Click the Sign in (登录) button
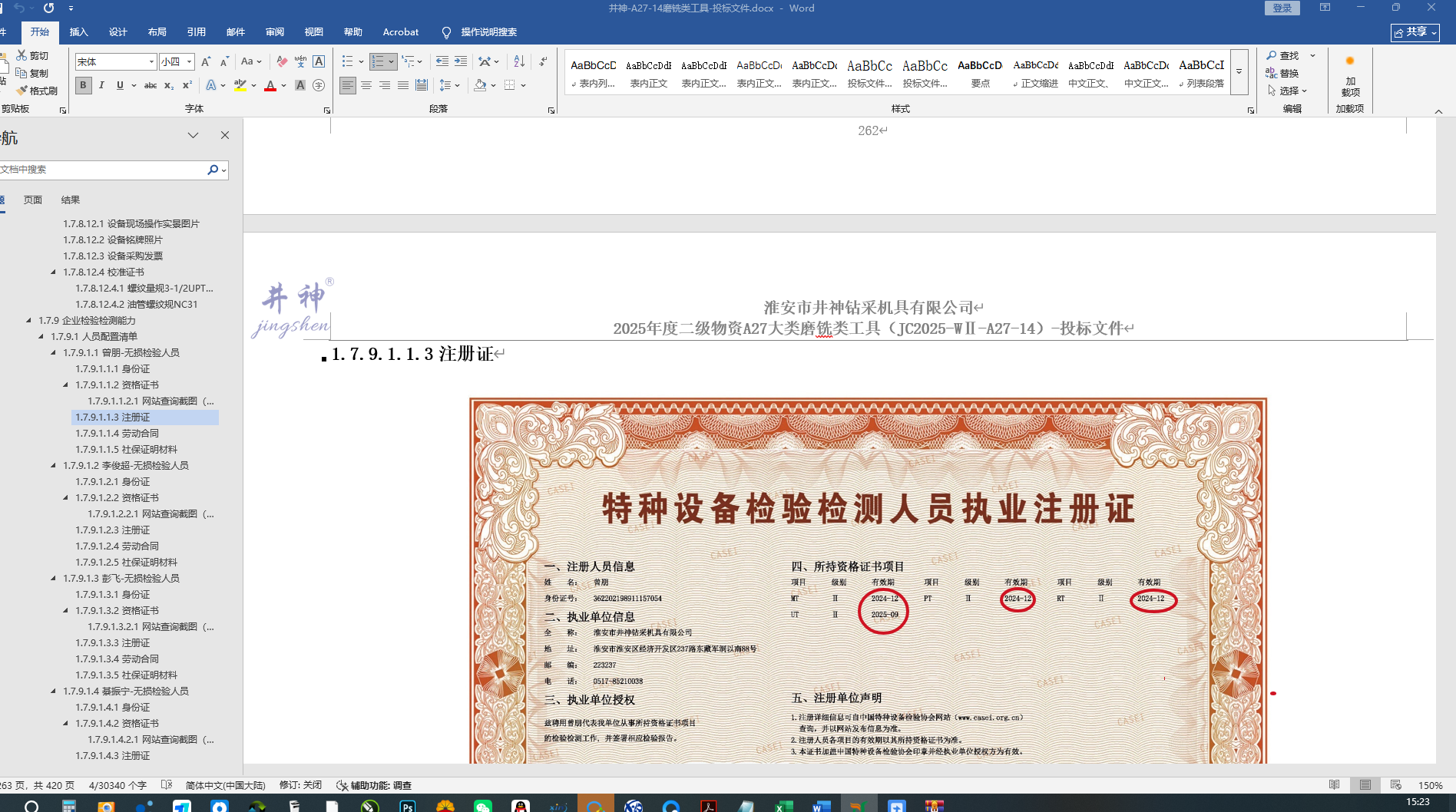The width and height of the screenshot is (1456, 812). click(1282, 8)
